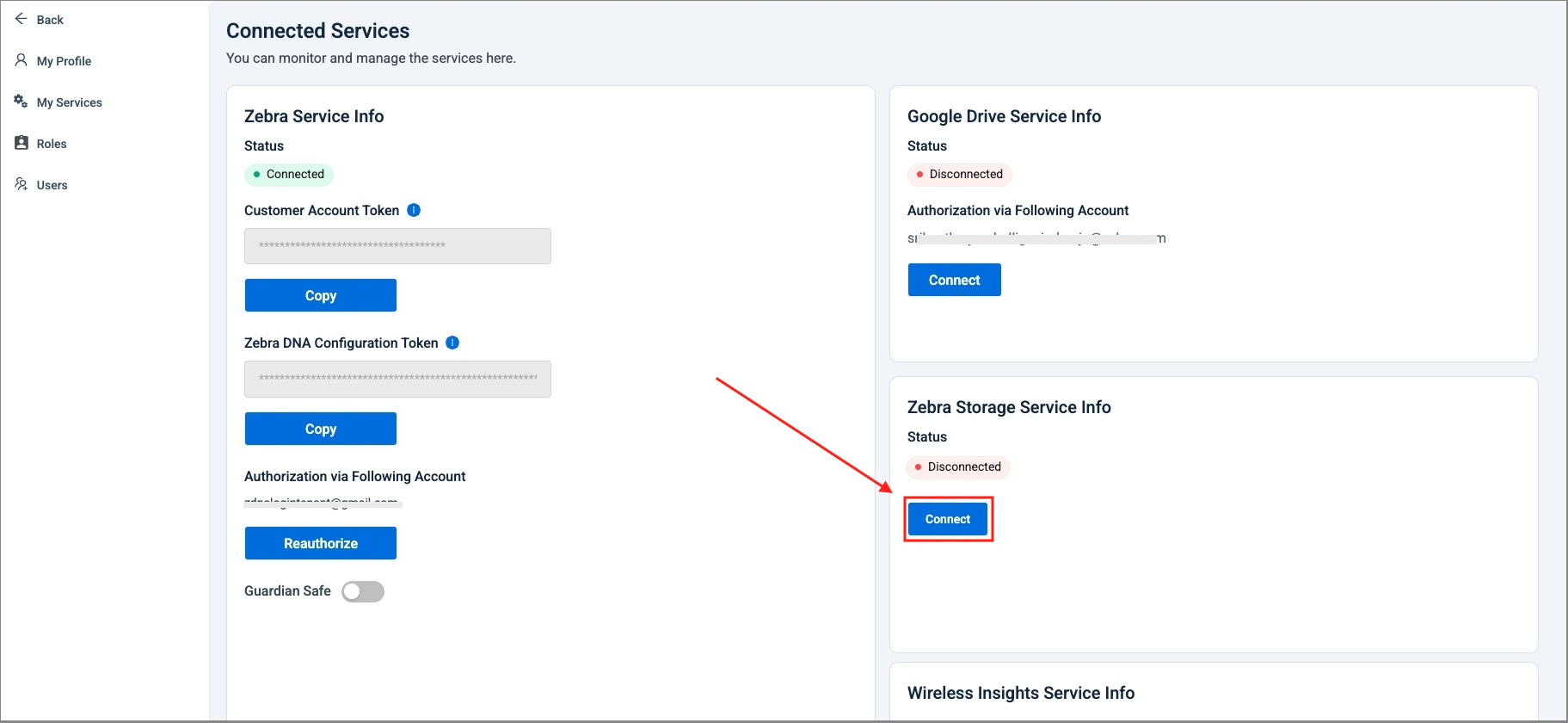Toggle the Guardian Safe switch

click(x=363, y=591)
